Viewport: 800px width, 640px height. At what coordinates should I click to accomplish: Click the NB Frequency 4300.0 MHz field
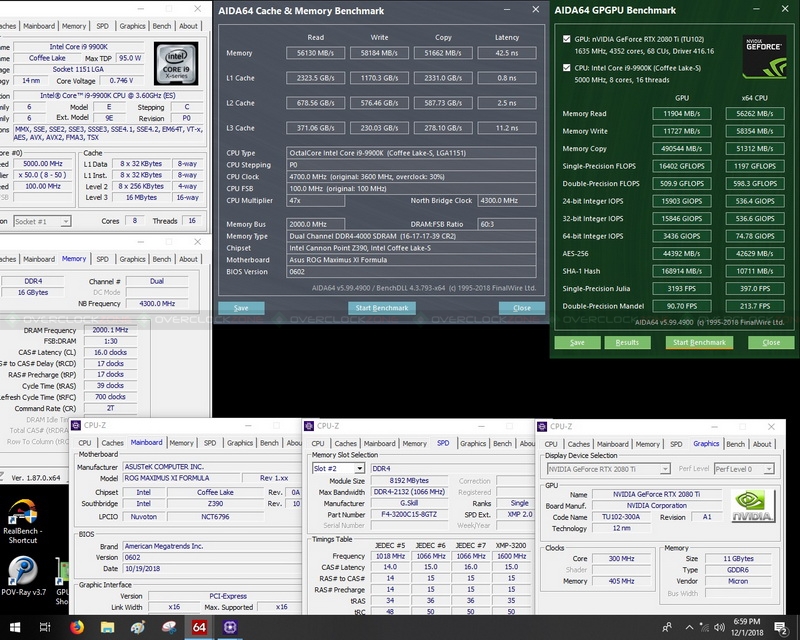pos(157,304)
